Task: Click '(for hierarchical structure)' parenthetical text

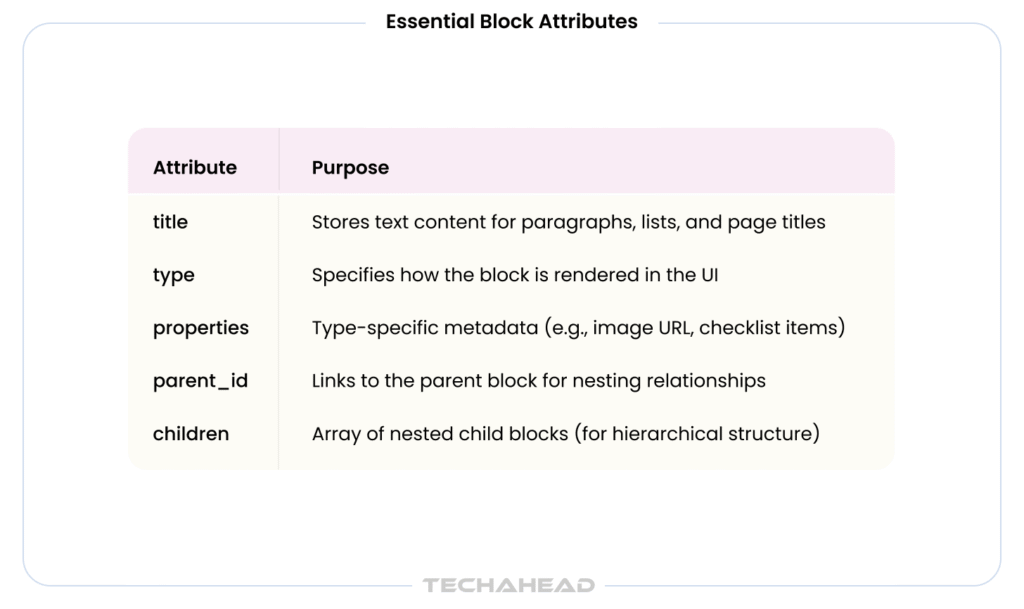Action: [x=697, y=433]
